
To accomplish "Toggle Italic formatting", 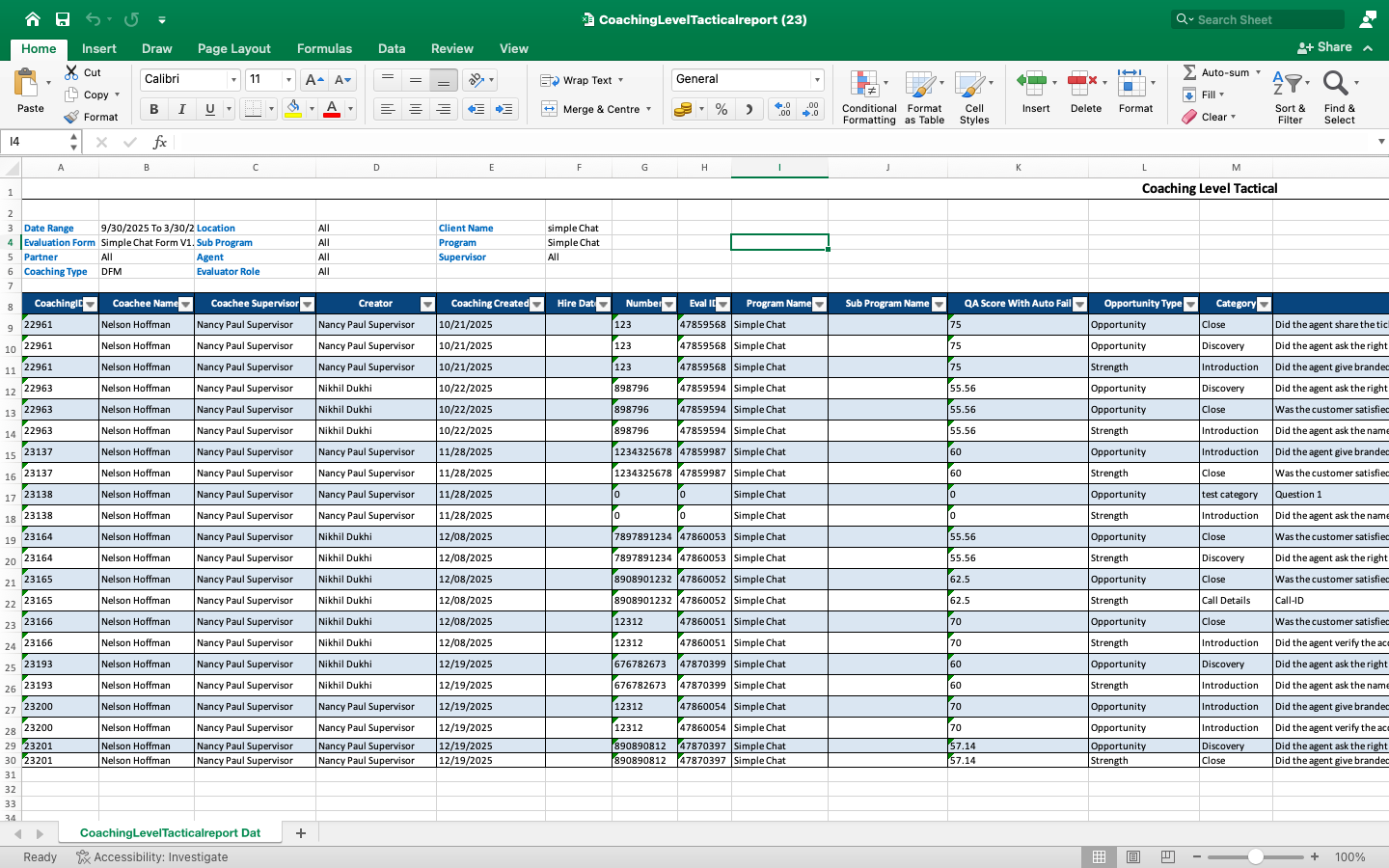I will point(181,110).
